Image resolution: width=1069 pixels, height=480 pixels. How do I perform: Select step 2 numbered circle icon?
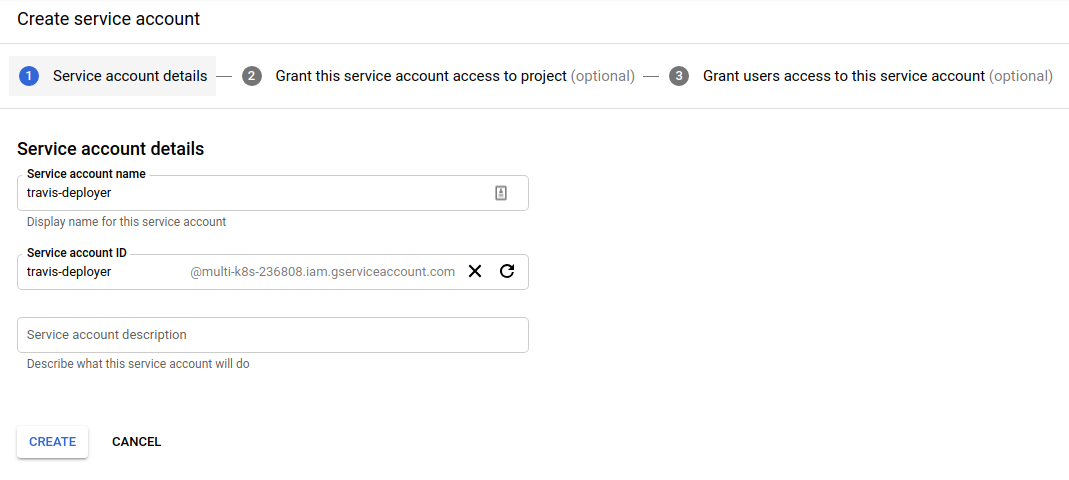click(252, 76)
